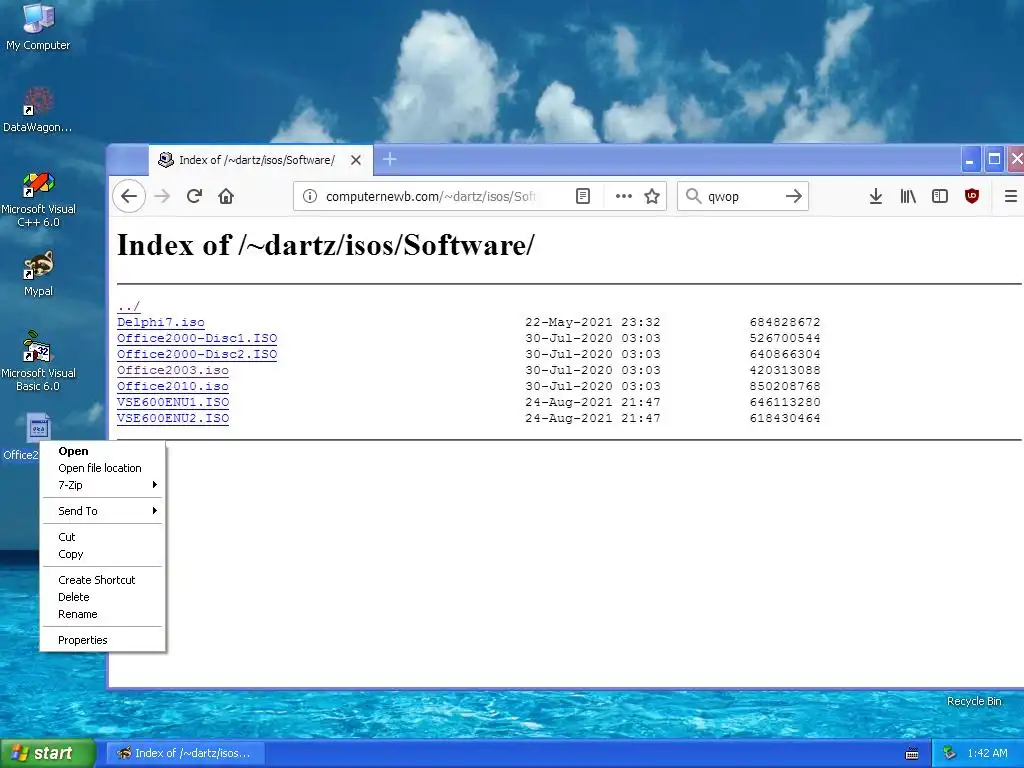The width and height of the screenshot is (1024, 768).
Task: Toggle the sidebar icon in toolbar
Action: 940,196
